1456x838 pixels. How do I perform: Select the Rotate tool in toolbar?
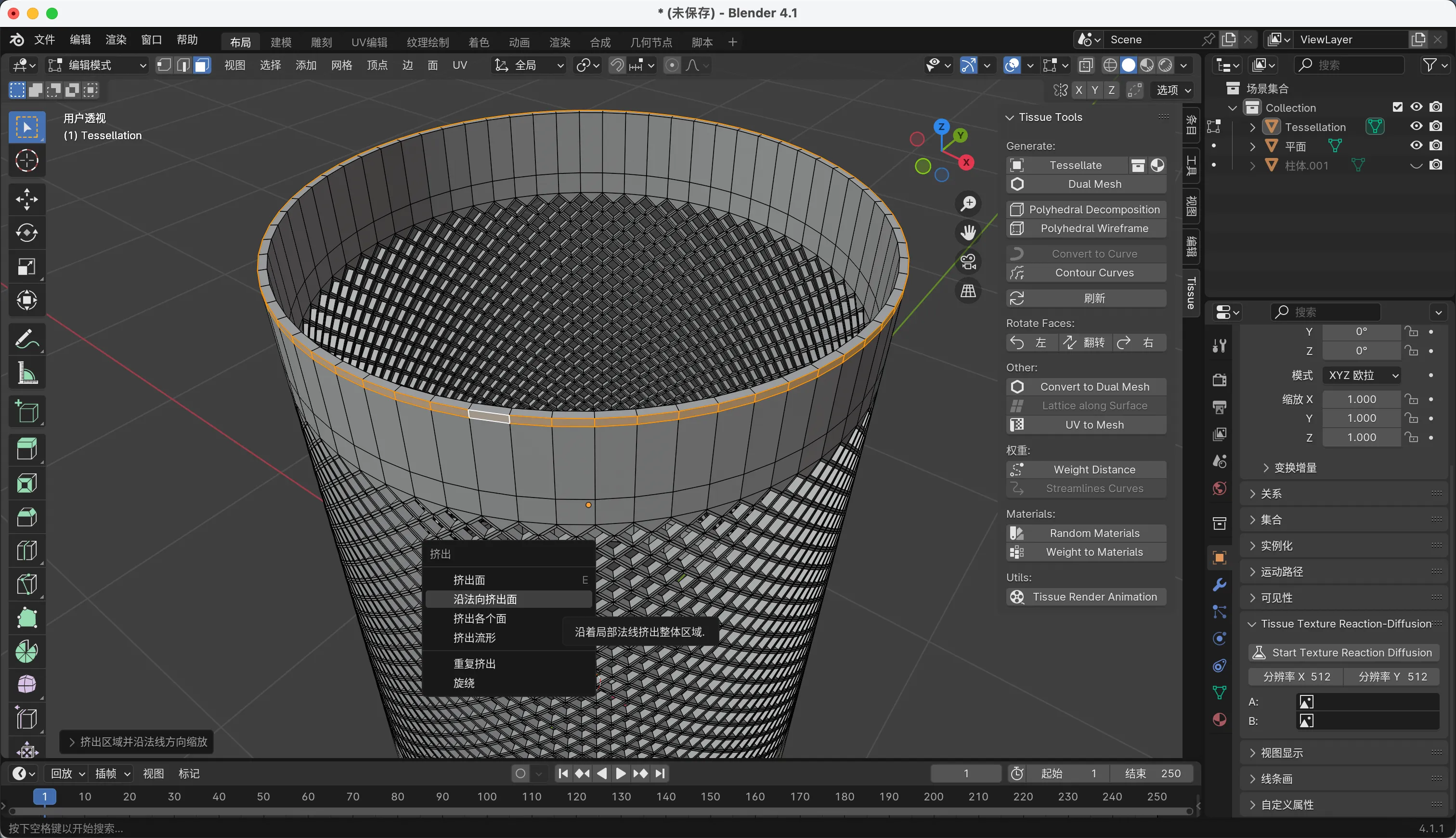tap(26, 233)
